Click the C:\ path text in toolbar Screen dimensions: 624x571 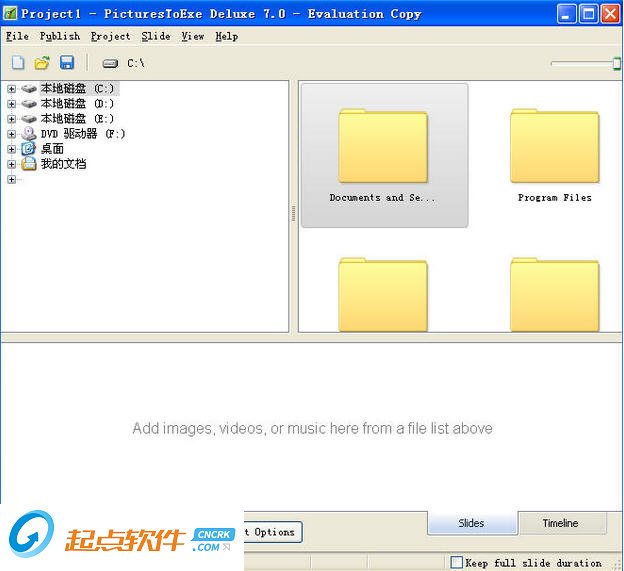(x=136, y=63)
